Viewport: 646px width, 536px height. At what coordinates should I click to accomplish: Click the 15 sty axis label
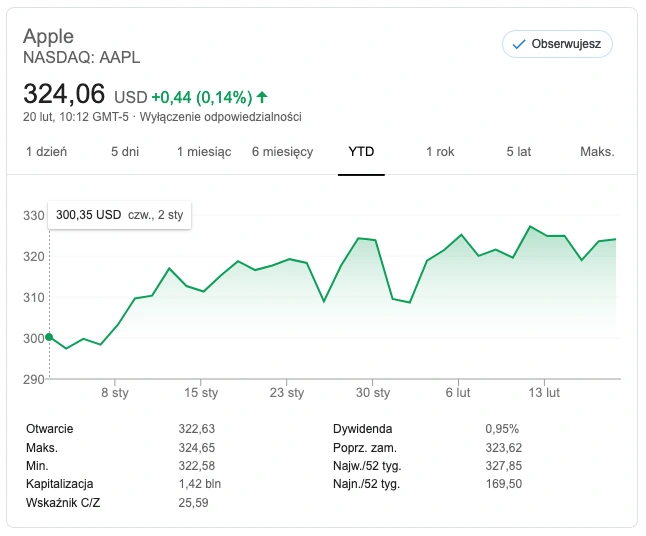201,393
